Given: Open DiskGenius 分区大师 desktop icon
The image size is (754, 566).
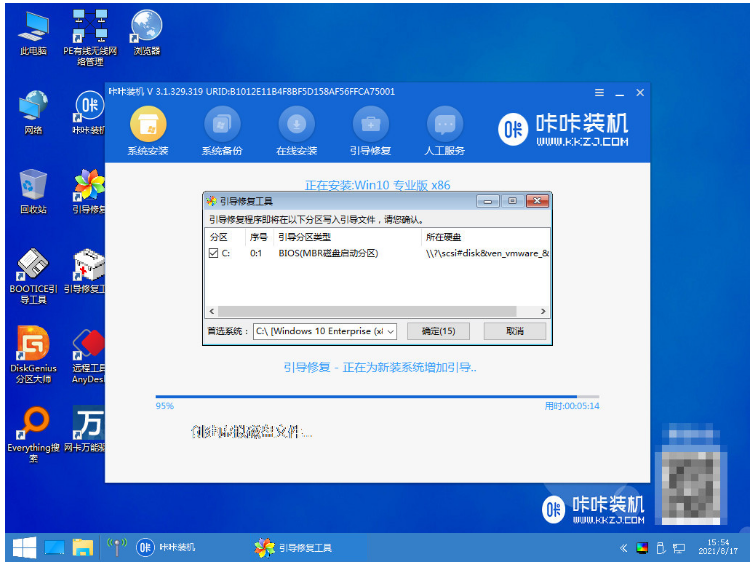Looking at the screenshot, I should coord(33,350).
